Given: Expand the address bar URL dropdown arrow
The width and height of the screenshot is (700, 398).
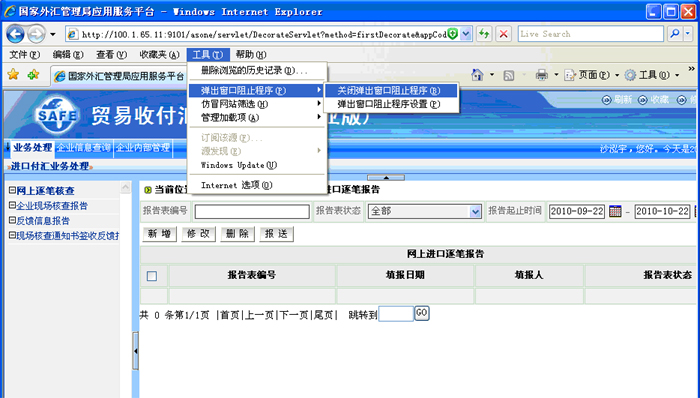Looking at the screenshot, I should pyautogui.click(x=466, y=34).
